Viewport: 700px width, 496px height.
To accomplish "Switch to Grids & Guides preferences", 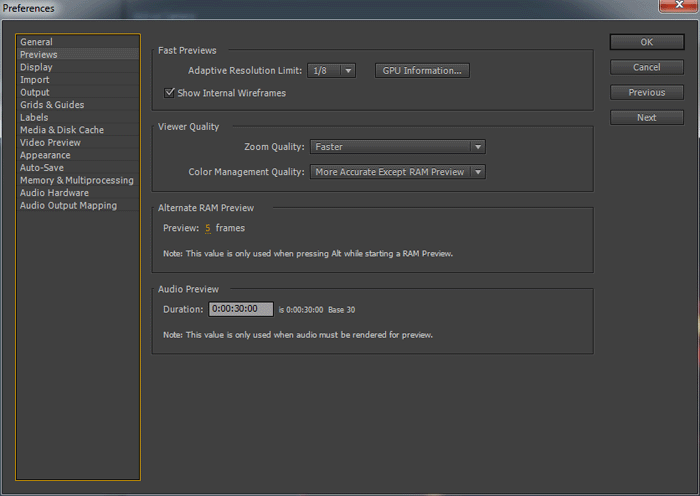I will tap(52, 105).
